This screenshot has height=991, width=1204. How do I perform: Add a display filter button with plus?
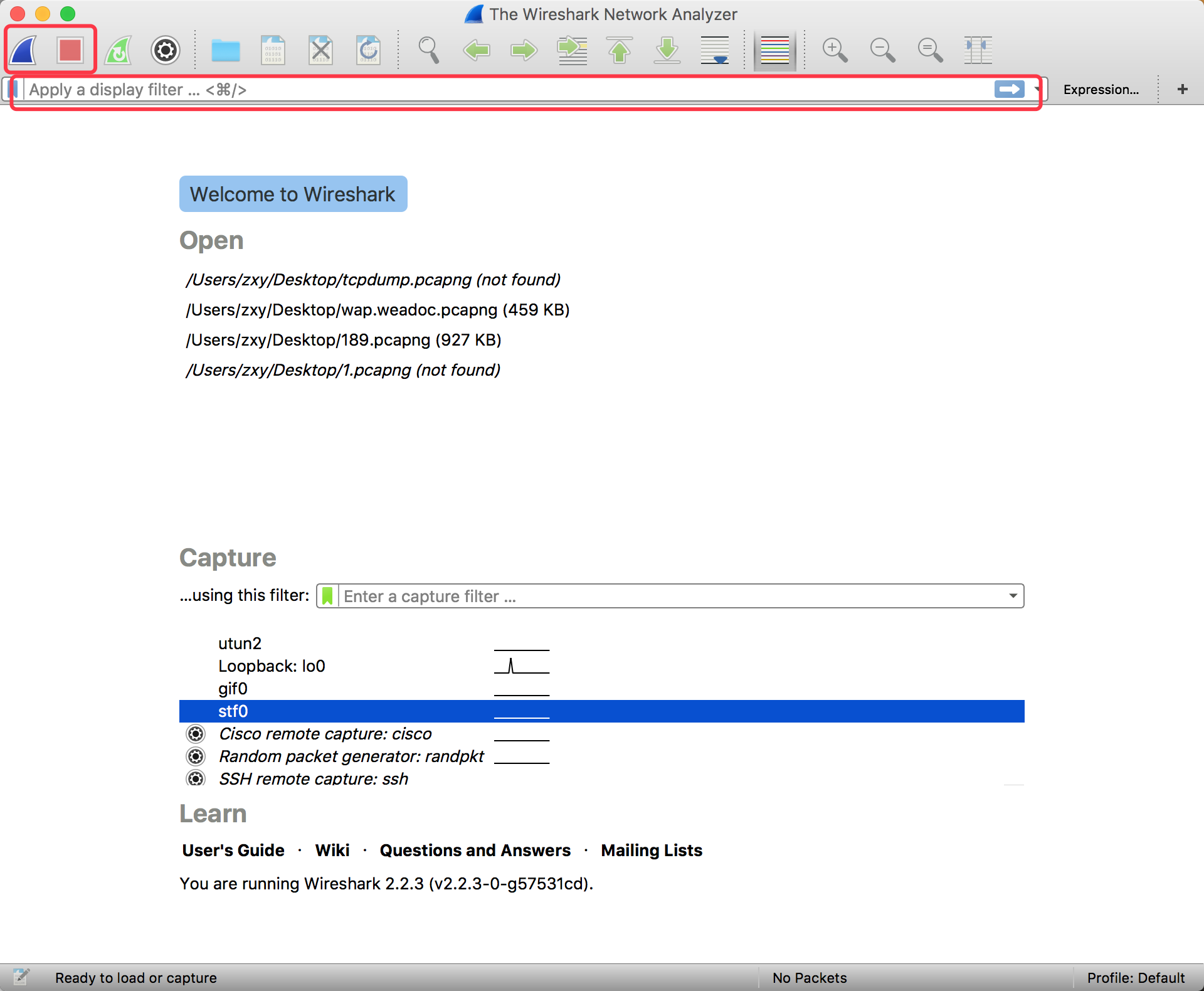pos(1183,90)
